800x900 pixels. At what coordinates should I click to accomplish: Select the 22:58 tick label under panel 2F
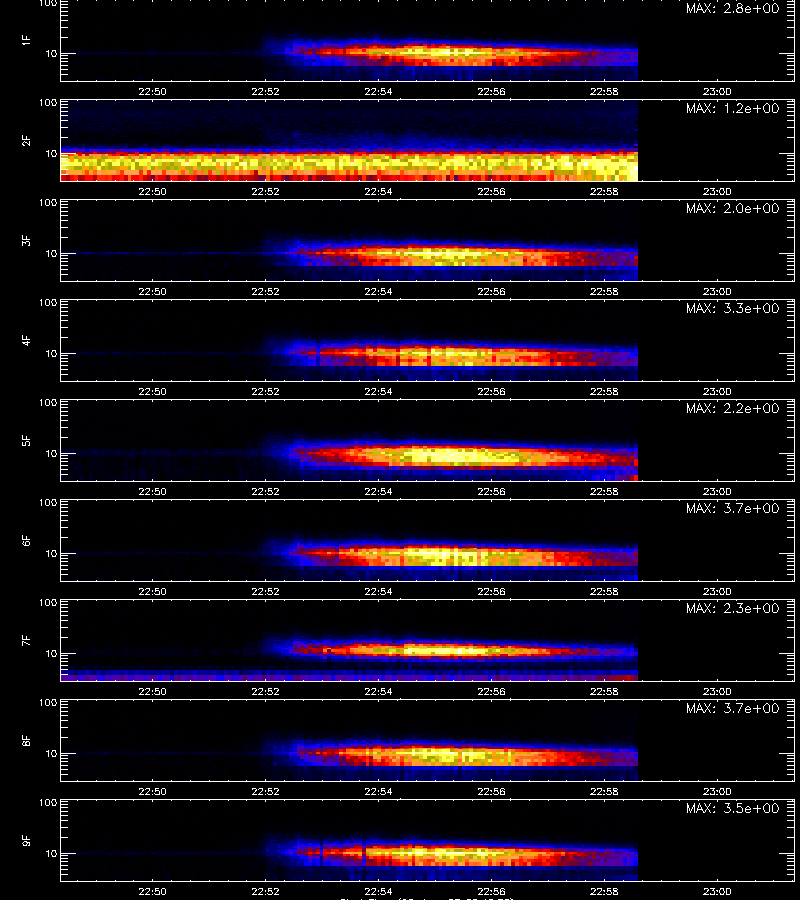pyautogui.click(x=604, y=191)
